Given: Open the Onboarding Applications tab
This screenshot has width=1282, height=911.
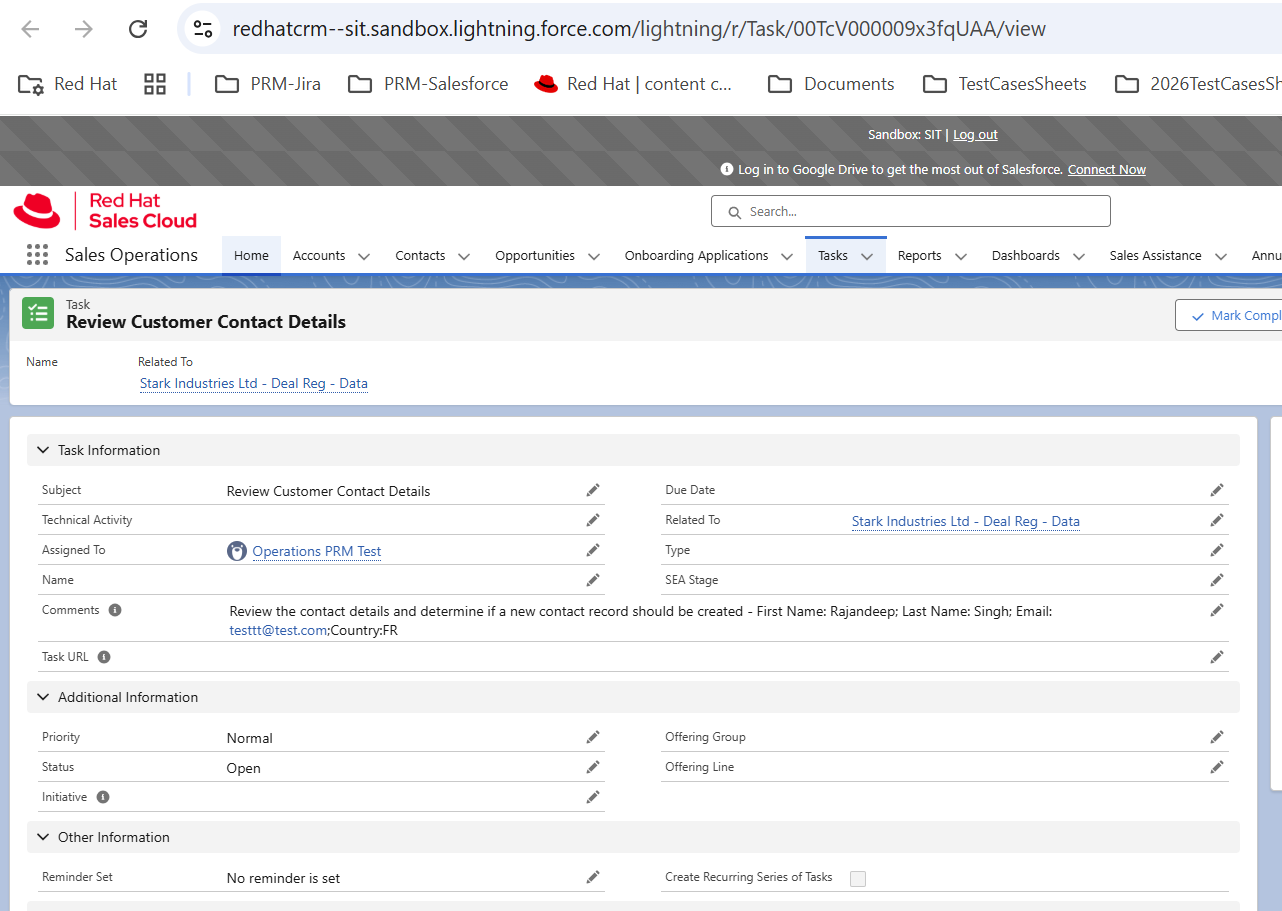Looking at the screenshot, I should [697, 255].
